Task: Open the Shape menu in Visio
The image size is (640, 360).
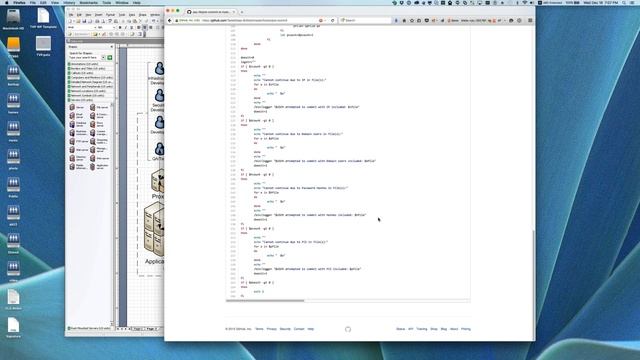Action: 142,15
